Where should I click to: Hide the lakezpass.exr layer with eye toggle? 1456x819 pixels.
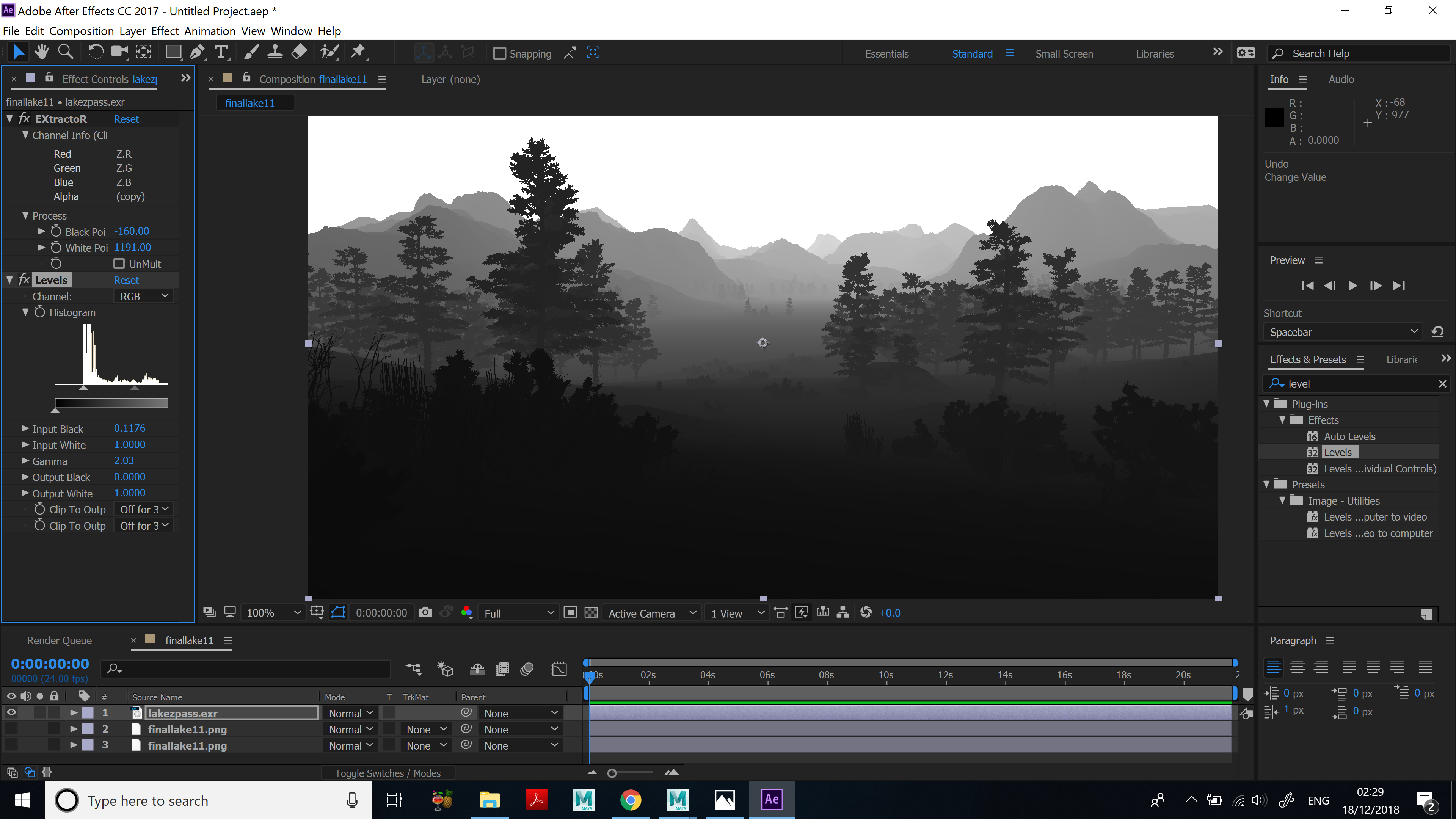pos(11,713)
